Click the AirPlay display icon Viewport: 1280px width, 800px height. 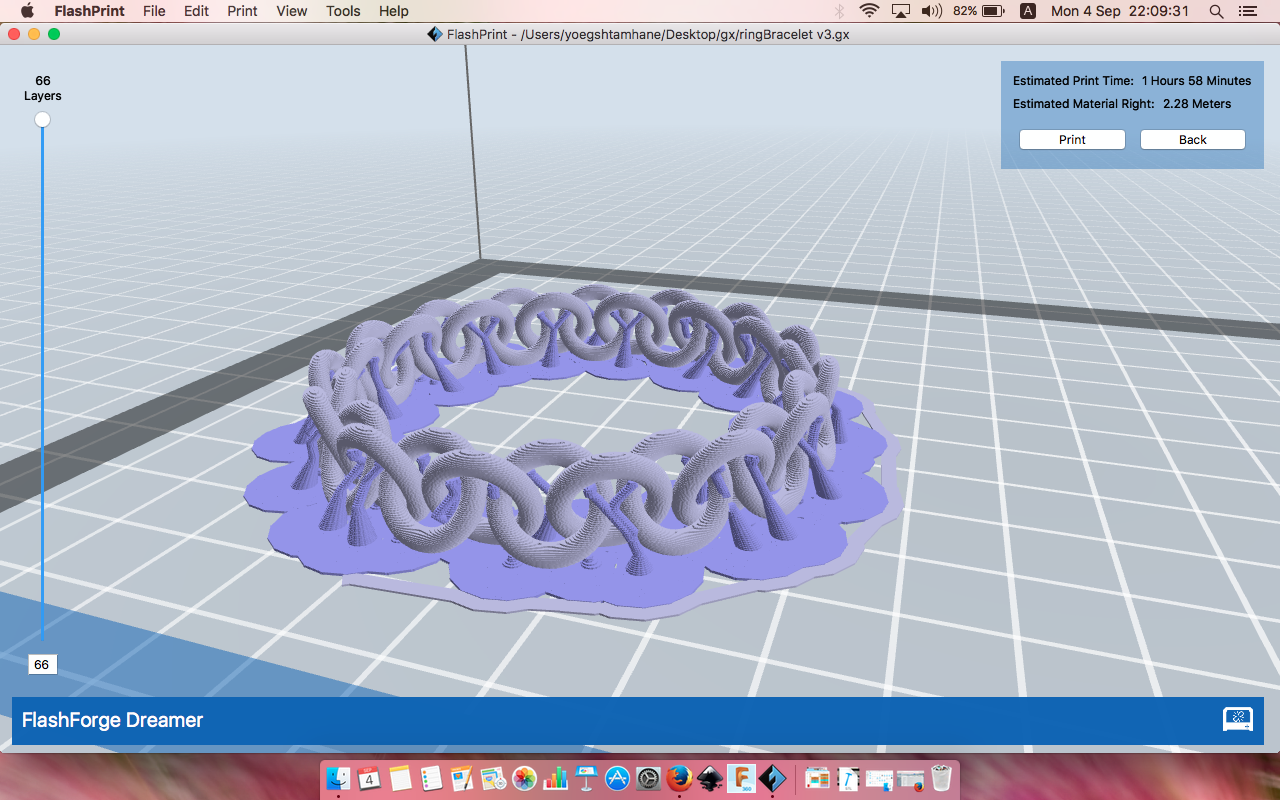[x=901, y=11]
